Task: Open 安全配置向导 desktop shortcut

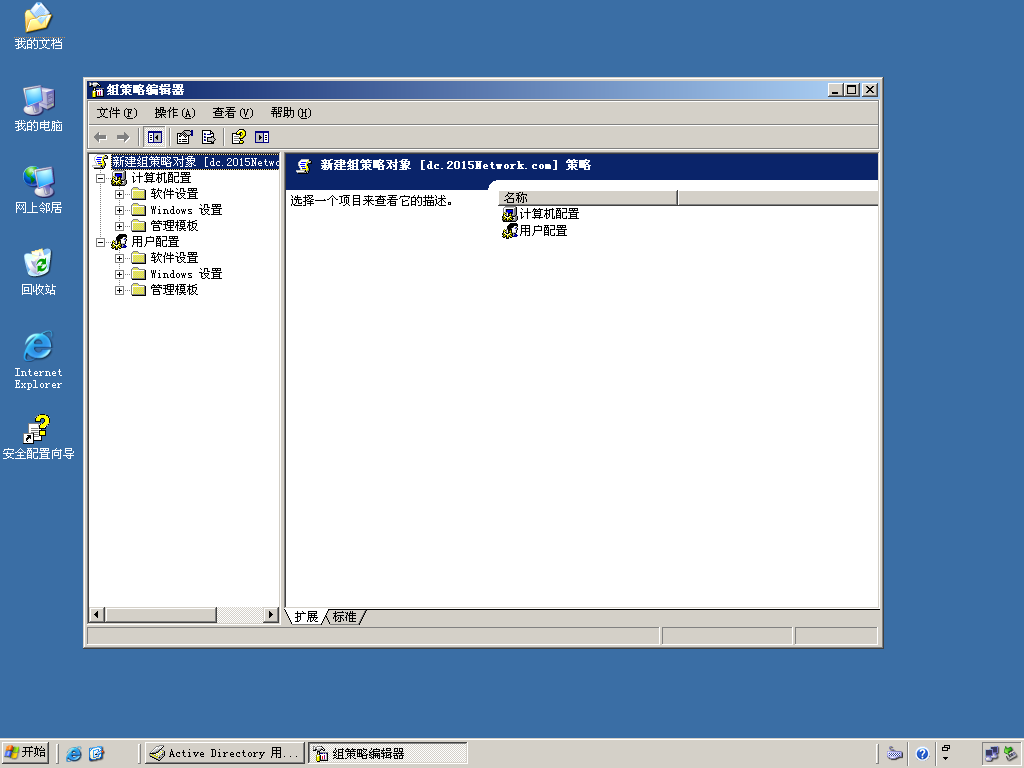Action: pyautogui.click(x=39, y=437)
